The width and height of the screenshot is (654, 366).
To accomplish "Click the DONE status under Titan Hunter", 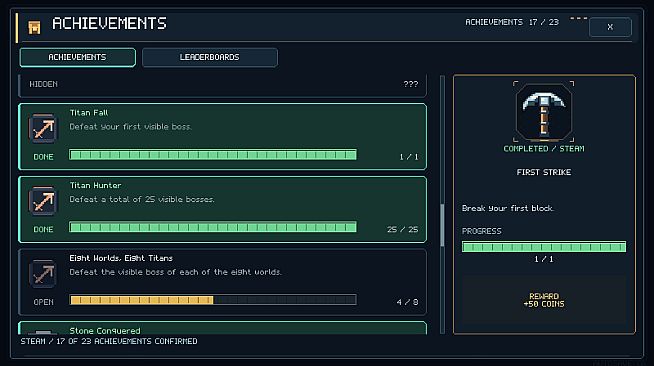I will [43, 230].
